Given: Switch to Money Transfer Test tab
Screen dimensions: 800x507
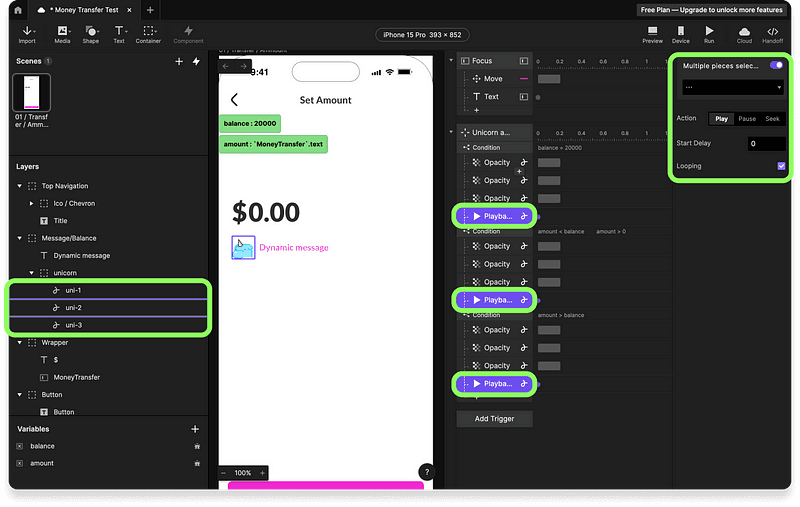Looking at the screenshot, I should click(85, 10).
